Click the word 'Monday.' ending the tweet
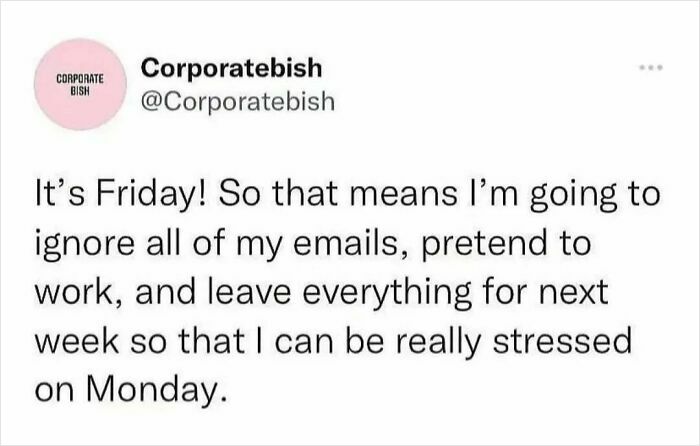Screen dimensions: 700x446 pos(154,390)
